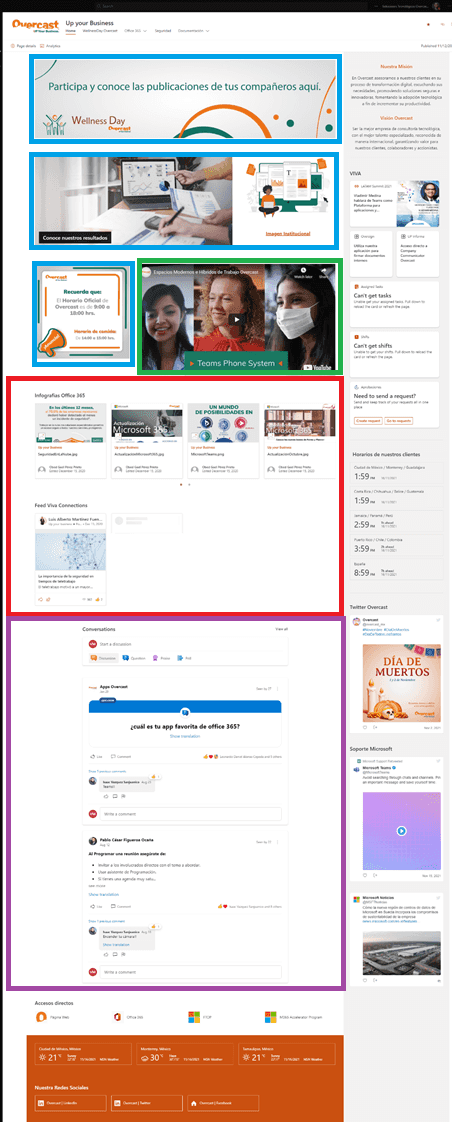The width and height of the screenshot is (452, 1122).
Task: Like the app favorita conversation post
Action: coord(97,756)
